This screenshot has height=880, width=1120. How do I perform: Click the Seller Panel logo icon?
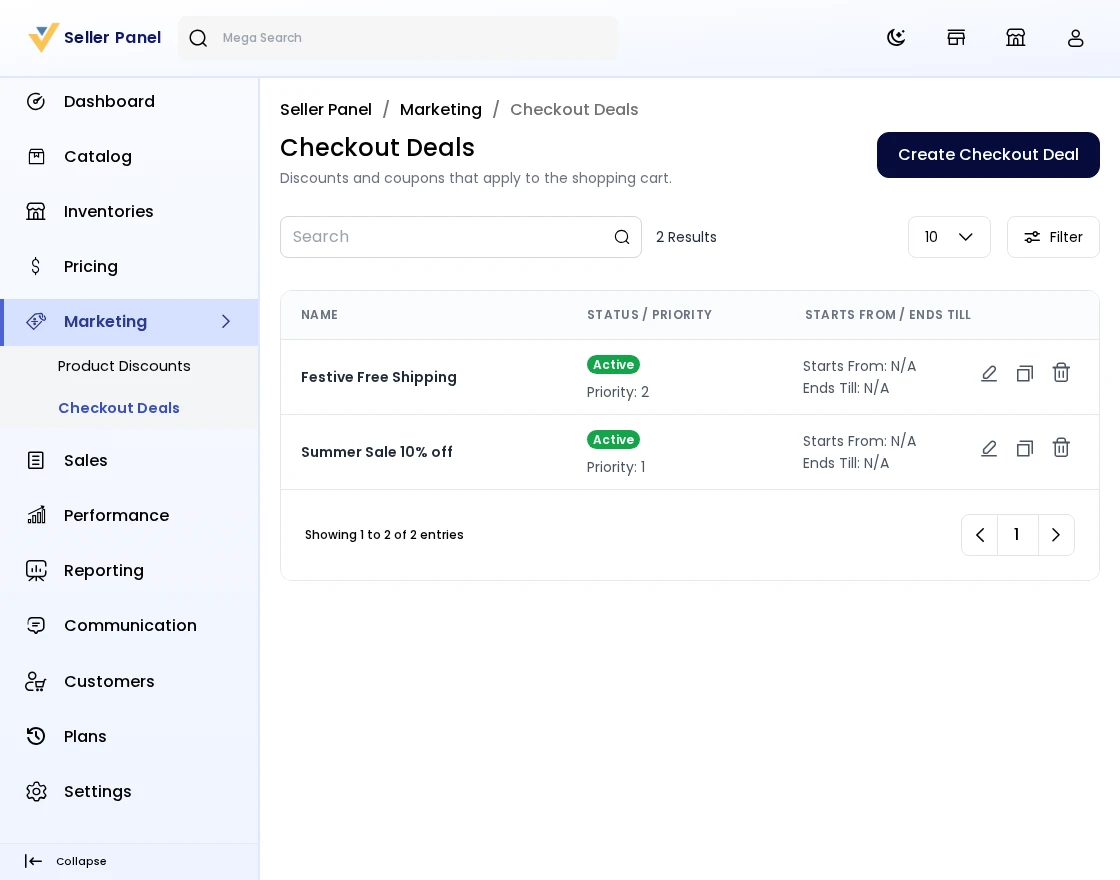(43, 38)
